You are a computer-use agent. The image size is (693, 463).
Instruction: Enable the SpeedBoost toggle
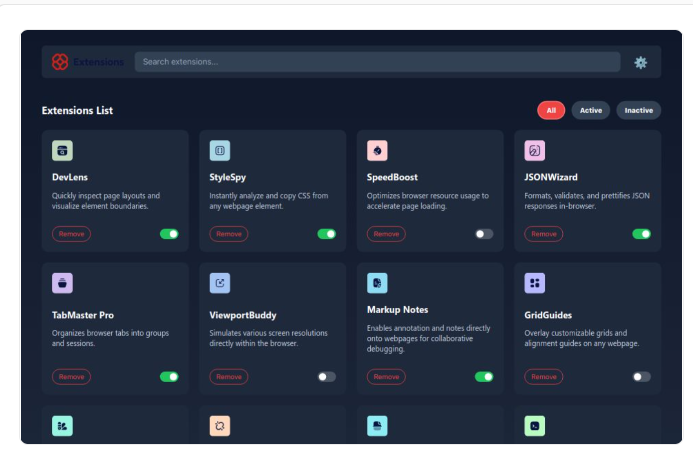[x=484, y=234]
